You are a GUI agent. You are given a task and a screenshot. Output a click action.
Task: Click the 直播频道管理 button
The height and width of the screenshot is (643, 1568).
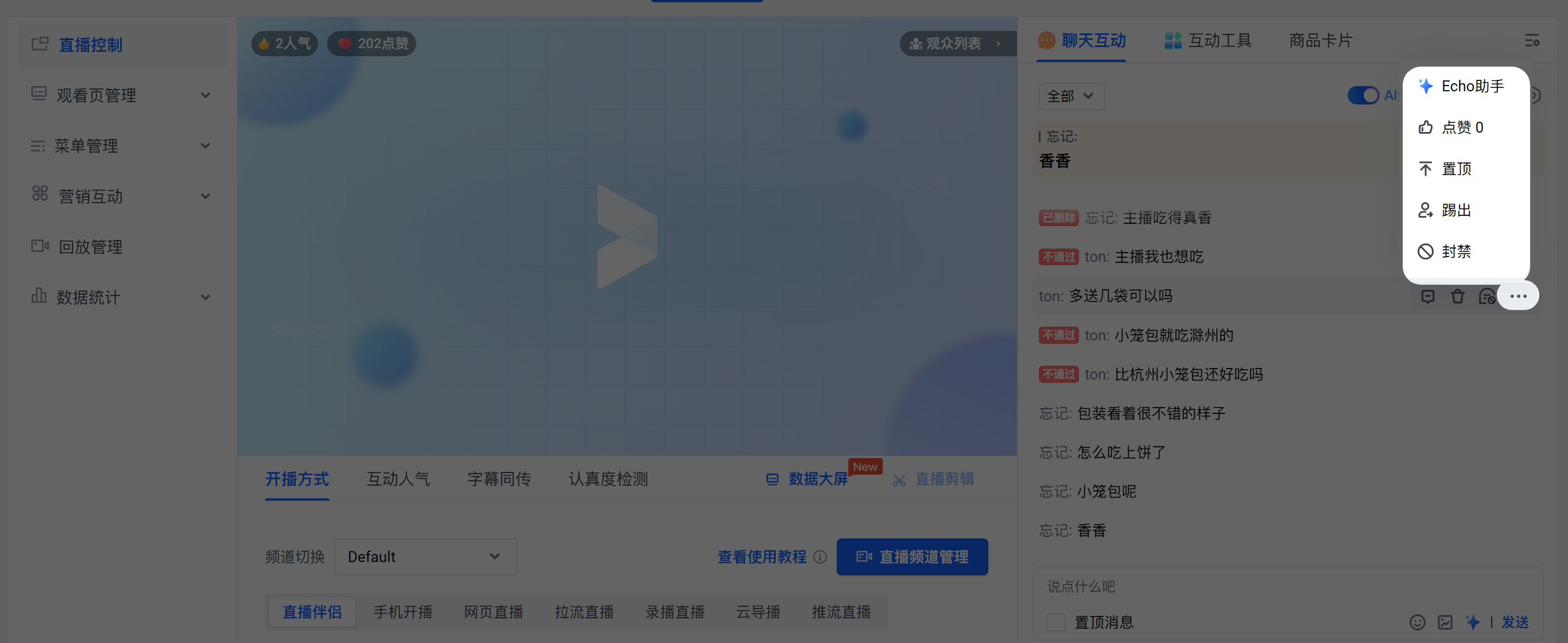pyautogui.click(x=912, y=556)
